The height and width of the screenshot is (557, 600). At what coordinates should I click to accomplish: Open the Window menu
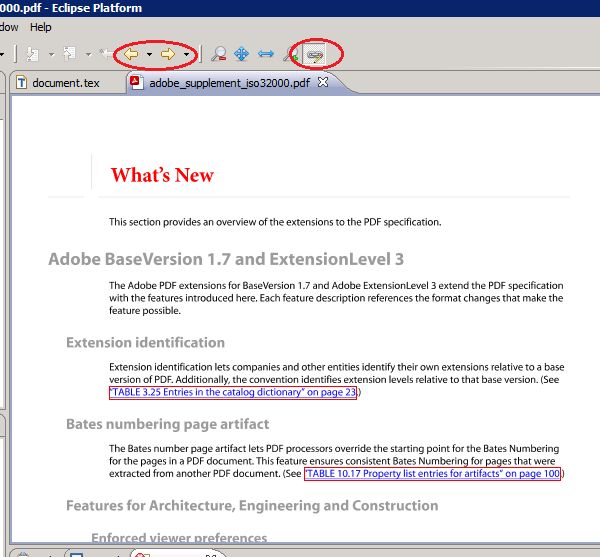[x=9, y=27]
